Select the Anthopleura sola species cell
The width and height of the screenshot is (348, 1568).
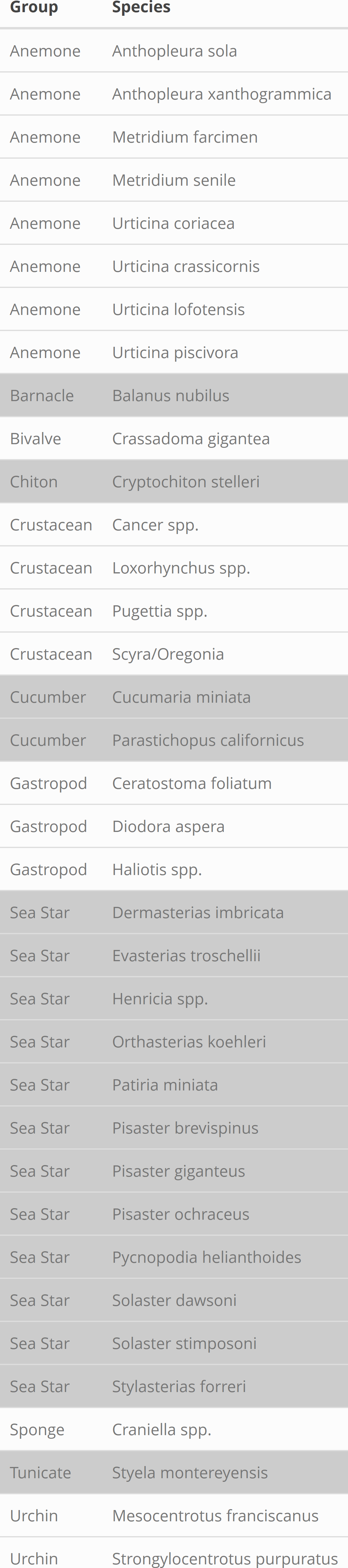pyautogui.click(x=174, y=51)
